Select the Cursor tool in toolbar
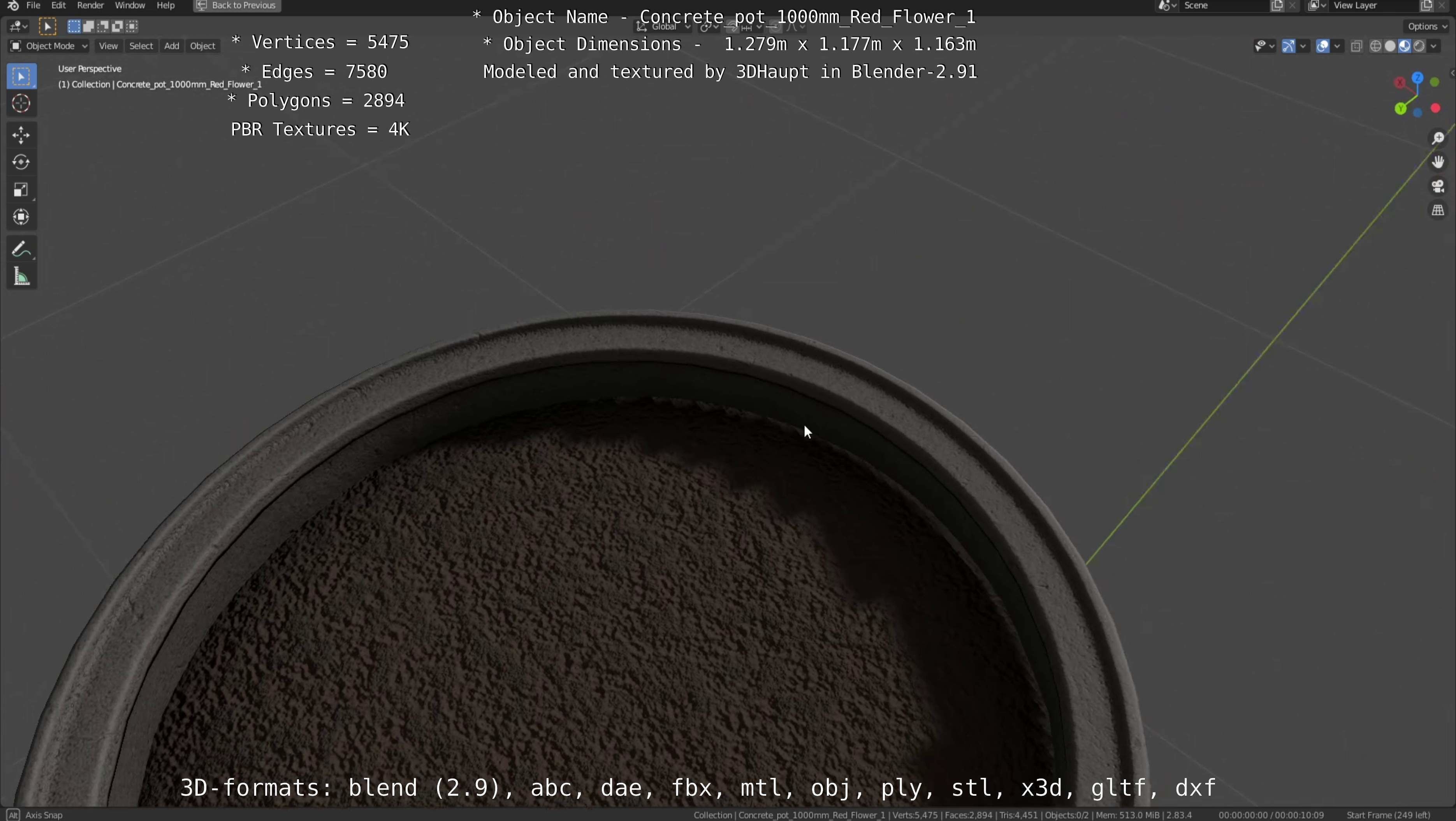Image resolution: width=1456 pixels, height=821 pixels. tap(21, 104)
